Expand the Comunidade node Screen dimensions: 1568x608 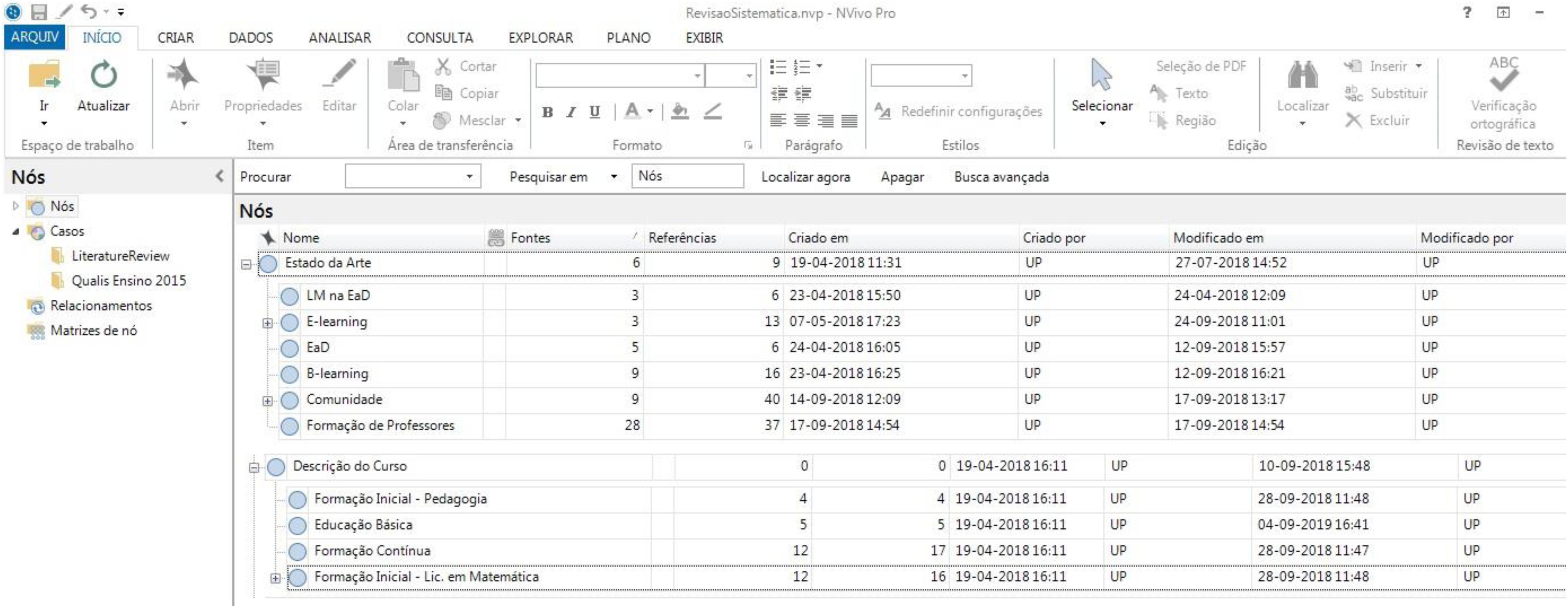267,401
